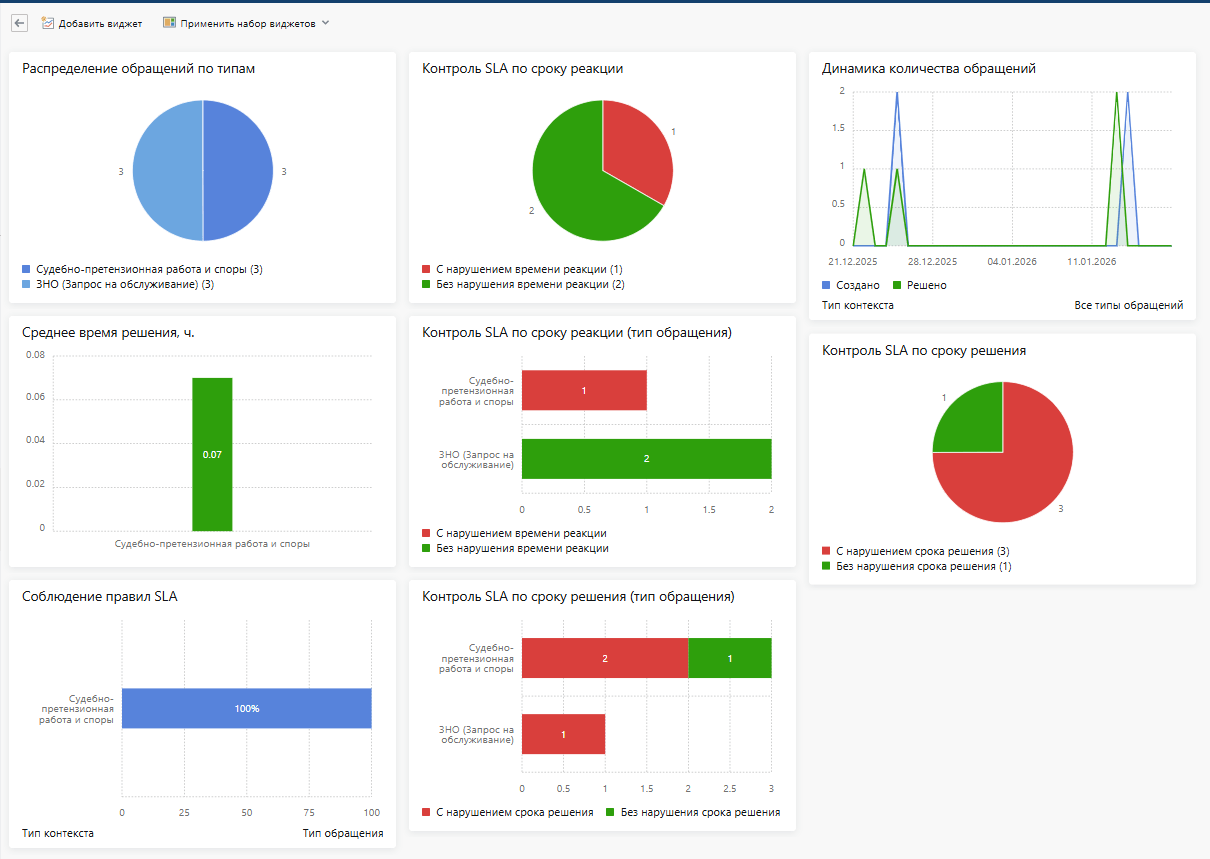Click light blue swatch for ЗНО (Запрос на обслуживание) (3)
Viewport: 1210px width, 859px height.
coord(26,285)
